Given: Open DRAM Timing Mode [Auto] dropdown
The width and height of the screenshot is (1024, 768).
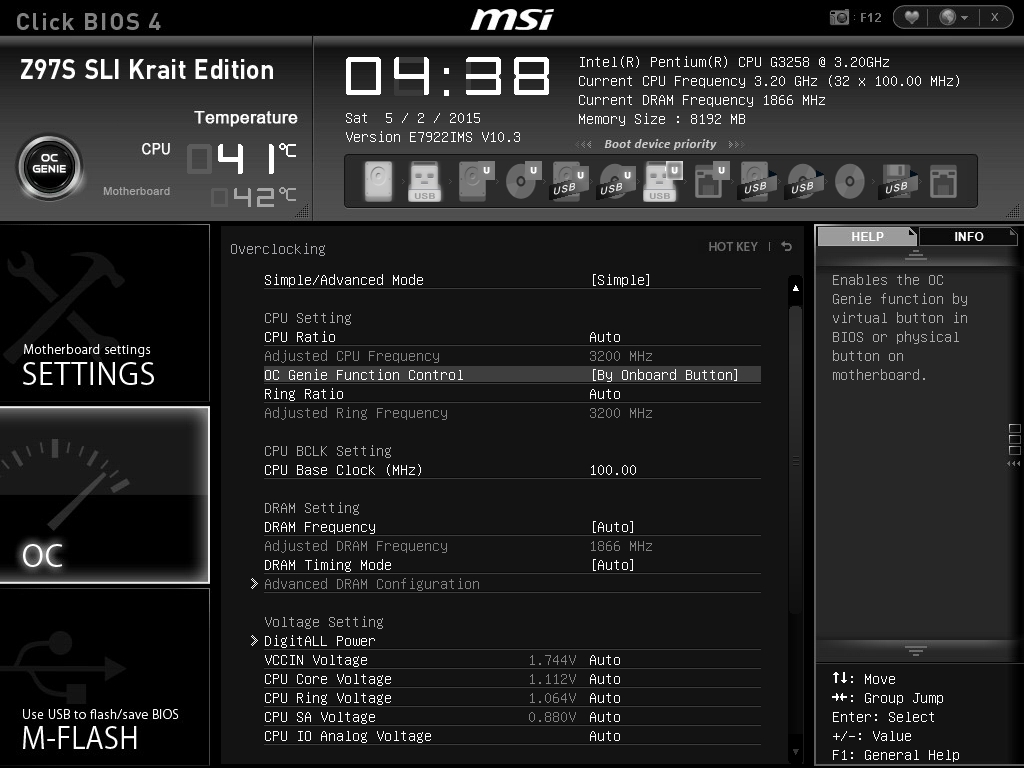Looking at the screenshot, I should (x=613, y=565).
